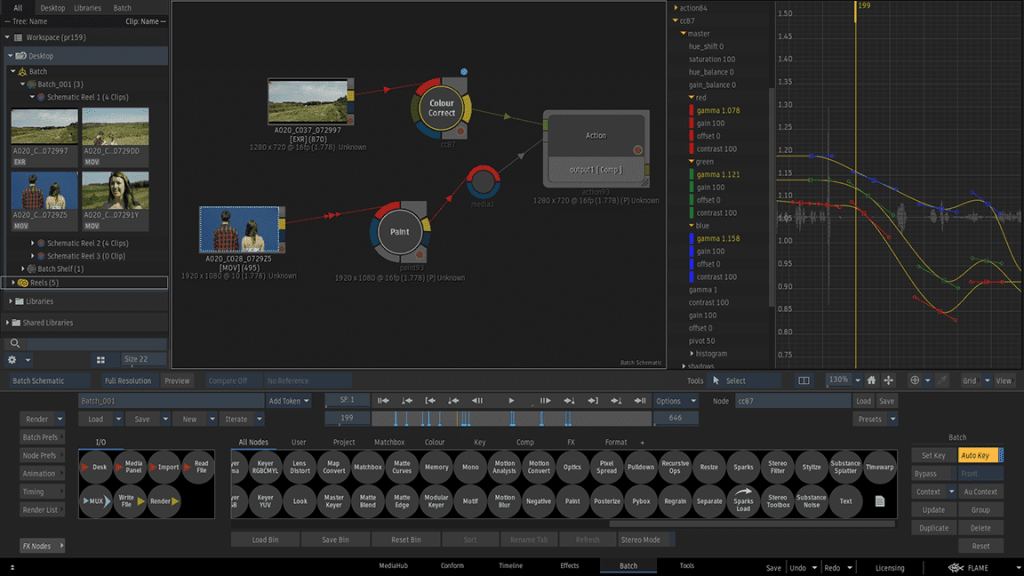Screen dimensions: 1024x576
Task: Choose the Pixel Spread node
Action: coord(606,466)
